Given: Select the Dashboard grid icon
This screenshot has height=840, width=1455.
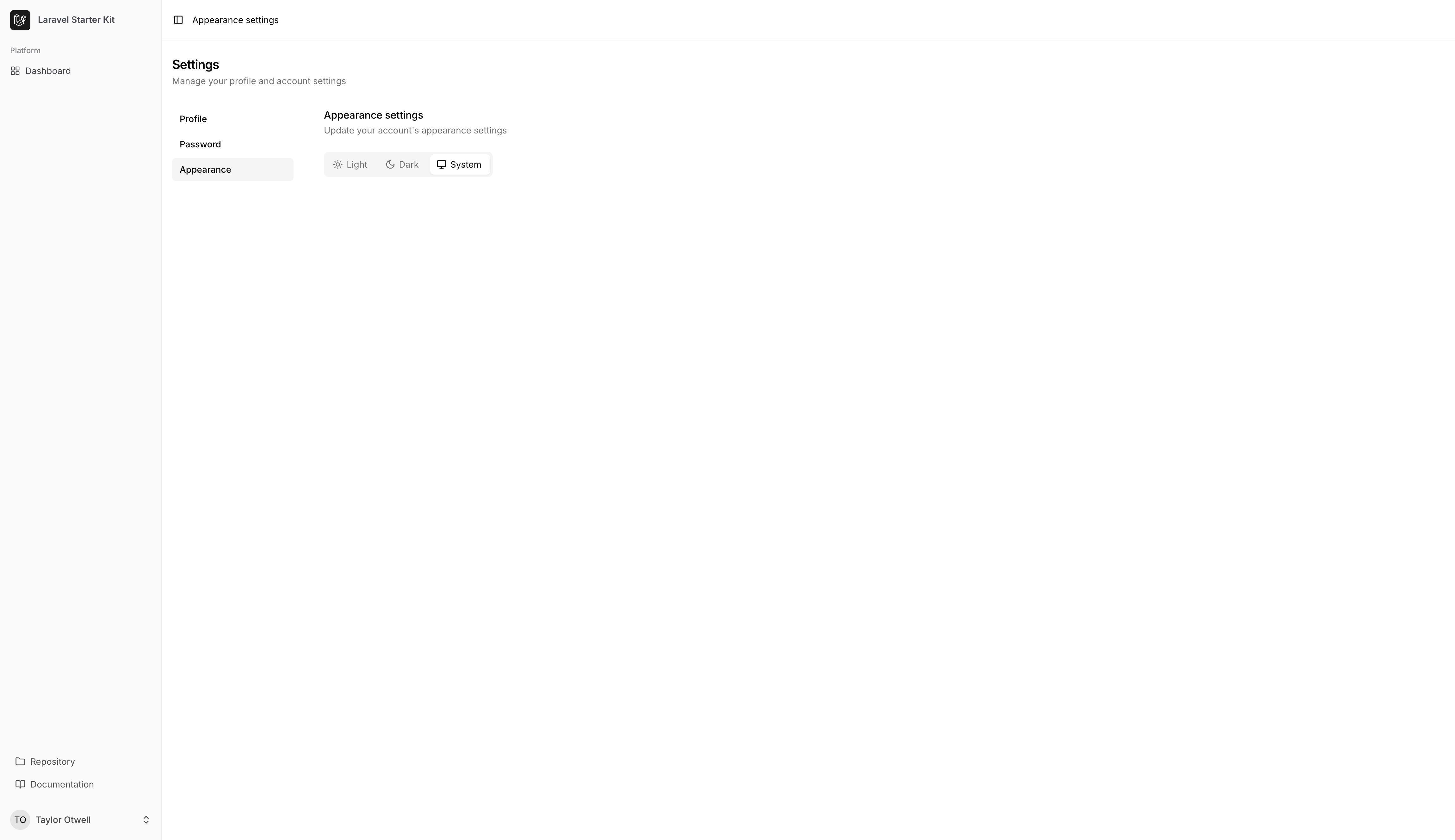Looking at the screenshot, I should 15,70.
